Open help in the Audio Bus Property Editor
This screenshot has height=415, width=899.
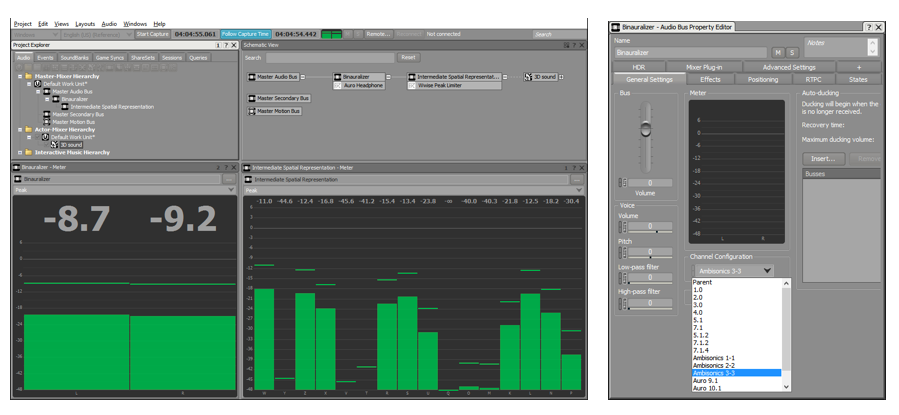coord(869,27)
